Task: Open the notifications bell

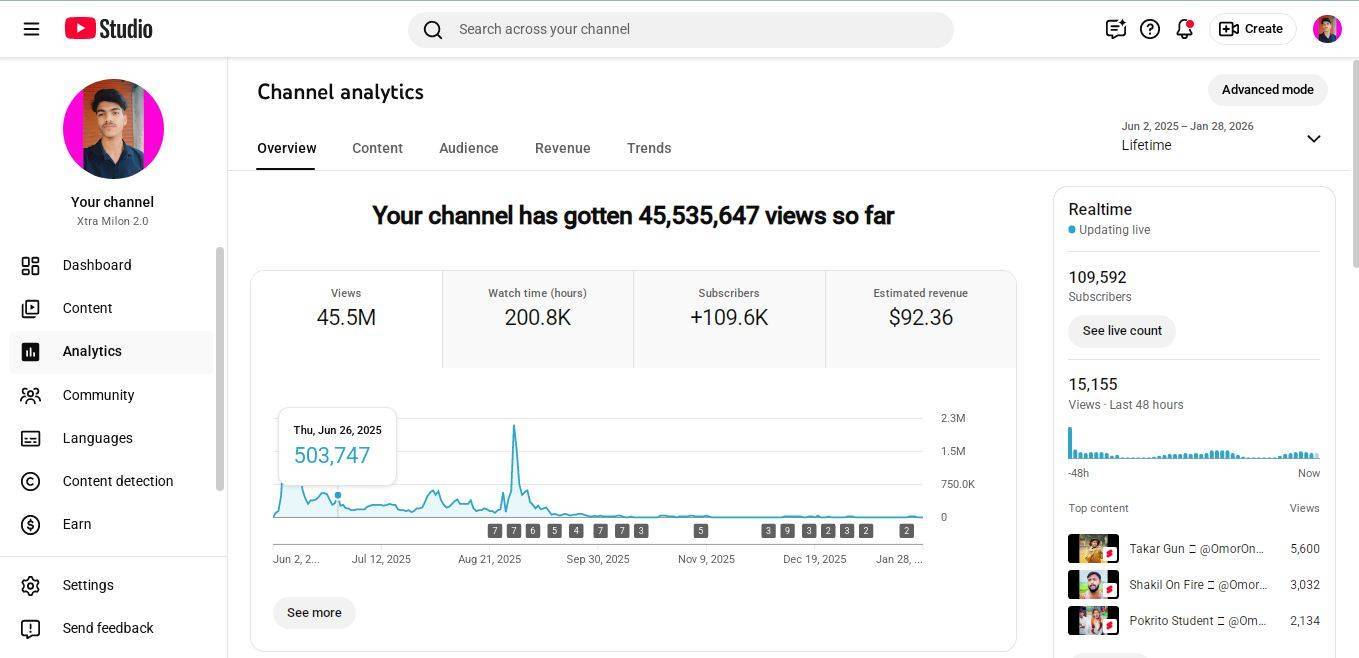Action: 1184,29
